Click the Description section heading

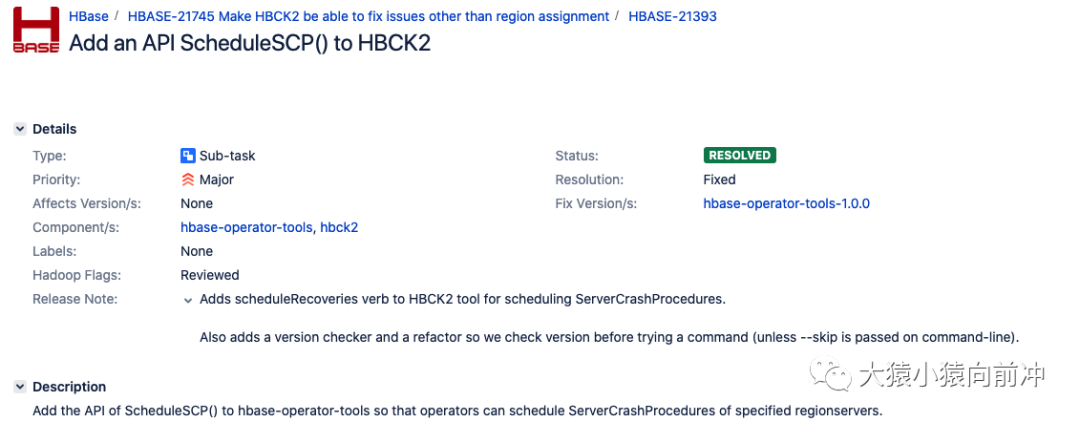pyautogui.click(x=69, y=387)
